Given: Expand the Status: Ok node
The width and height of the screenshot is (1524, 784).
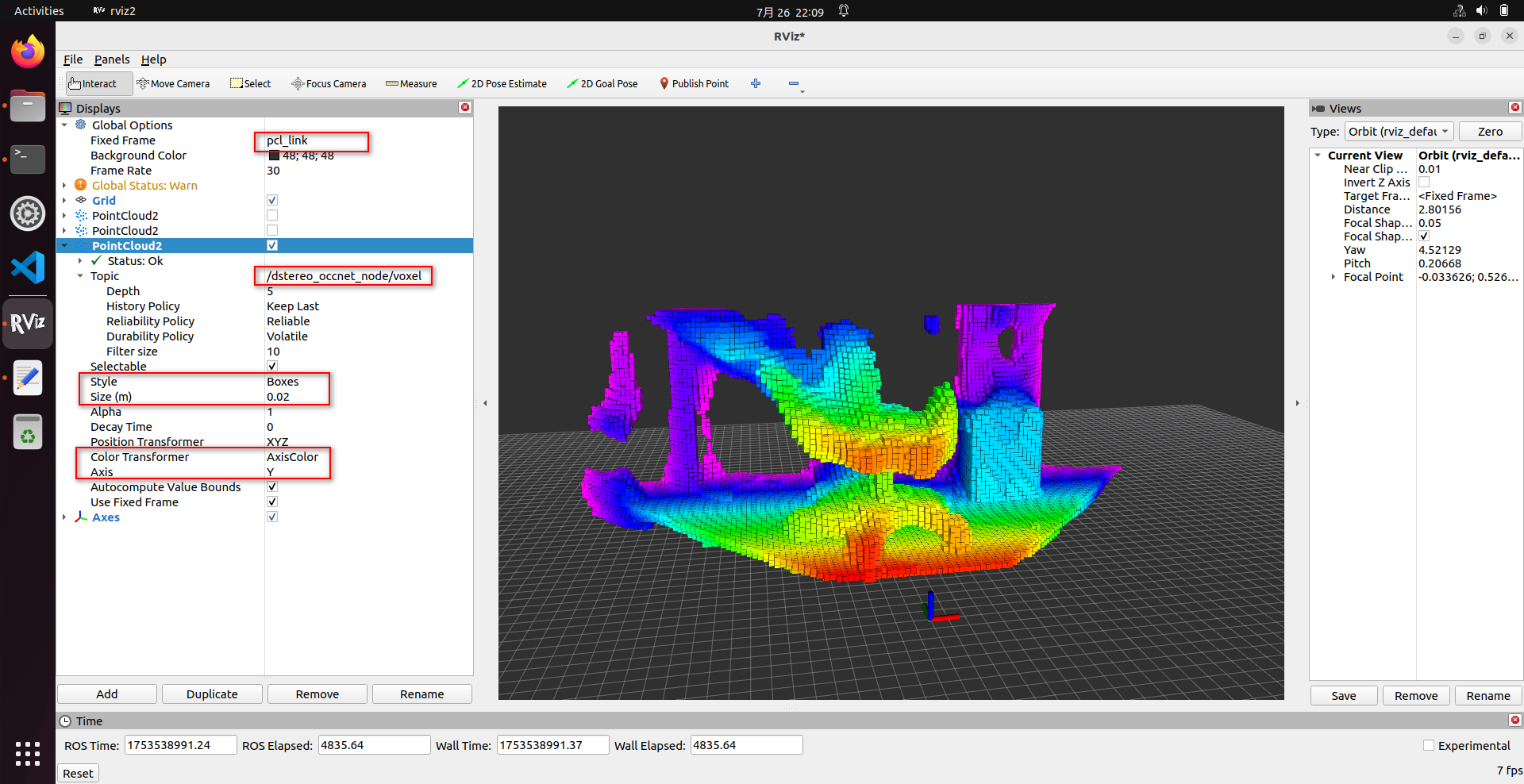Looking at the screenshot, I should (80, 260).
